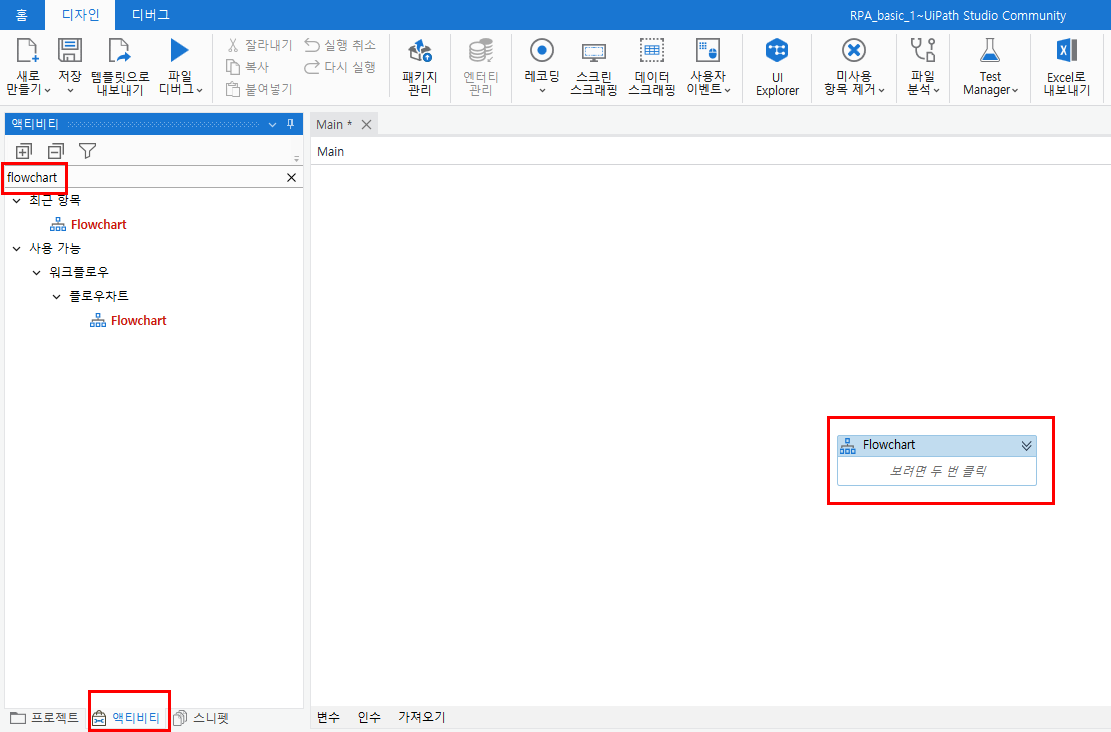Click 잘라내기 (Cut) in the ribbon
This screenshot has height=732, width=1111.
[259, 45]
